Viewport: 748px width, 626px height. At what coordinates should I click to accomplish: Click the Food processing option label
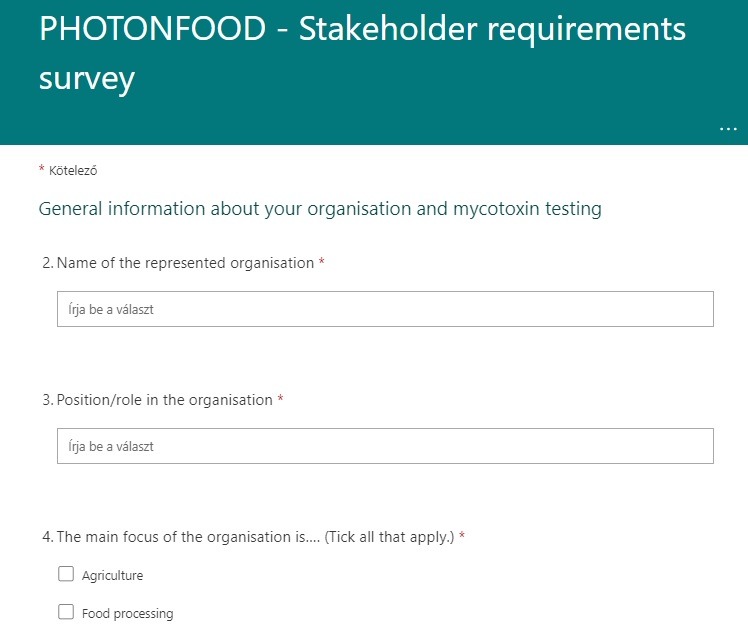(127, 614)
